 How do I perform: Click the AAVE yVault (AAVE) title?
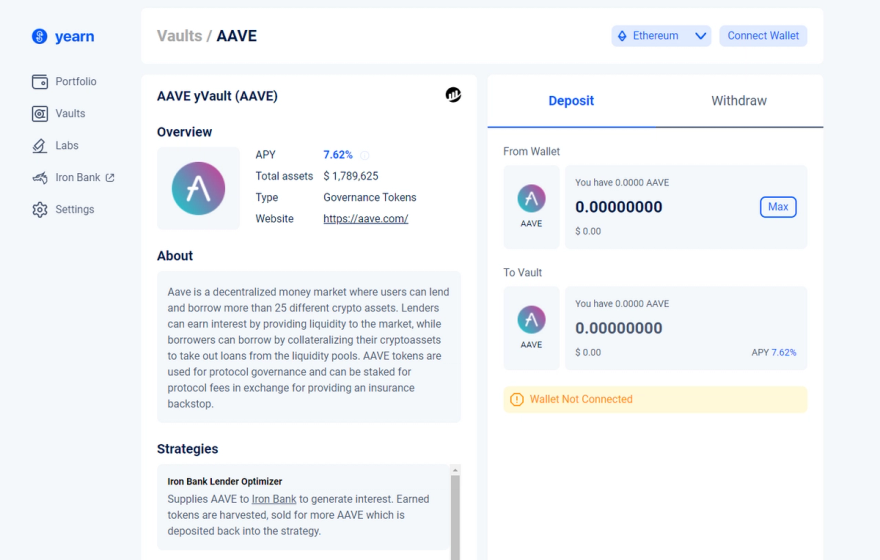(217, 97)
